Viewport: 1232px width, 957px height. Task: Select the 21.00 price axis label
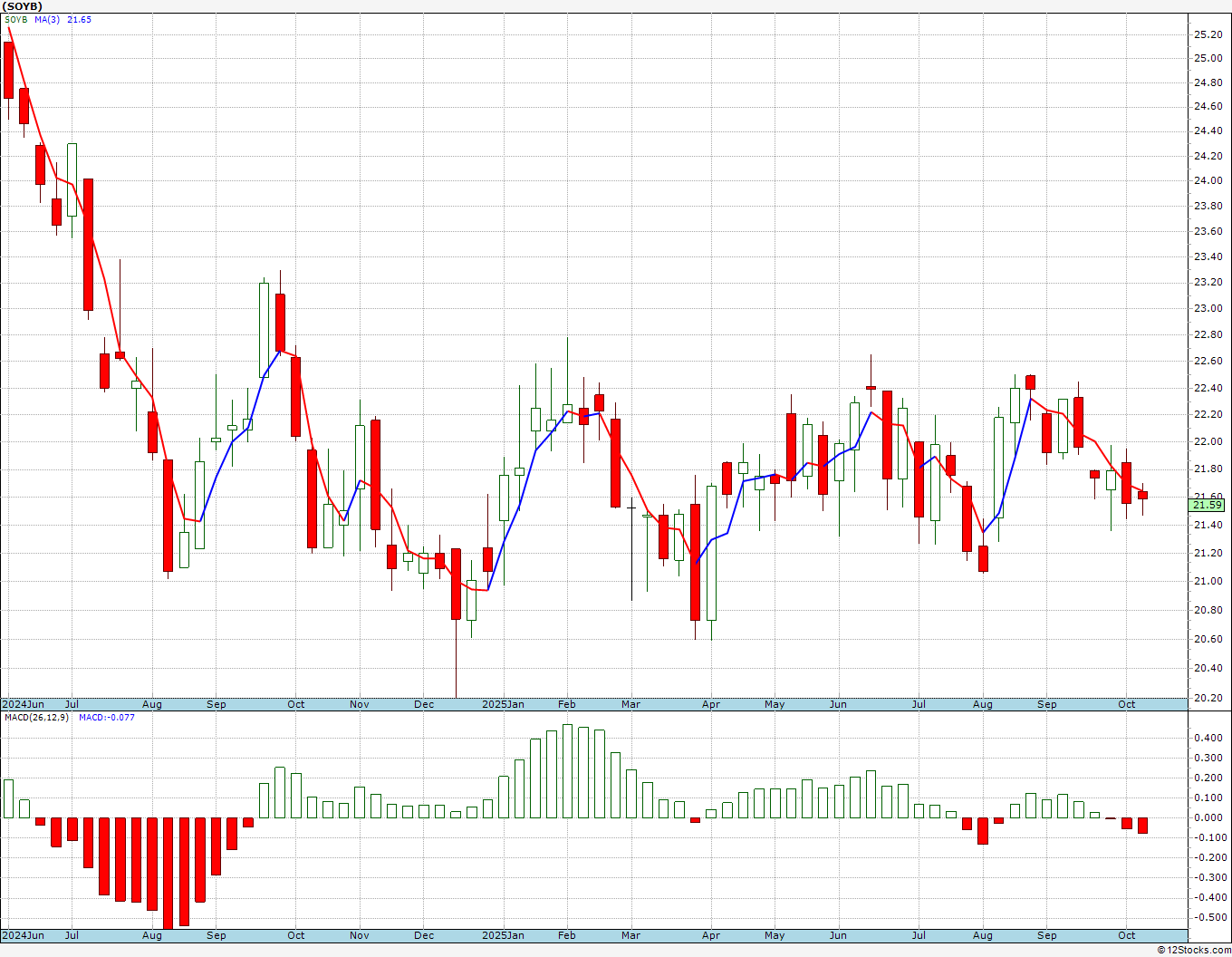coord(1208,581)
